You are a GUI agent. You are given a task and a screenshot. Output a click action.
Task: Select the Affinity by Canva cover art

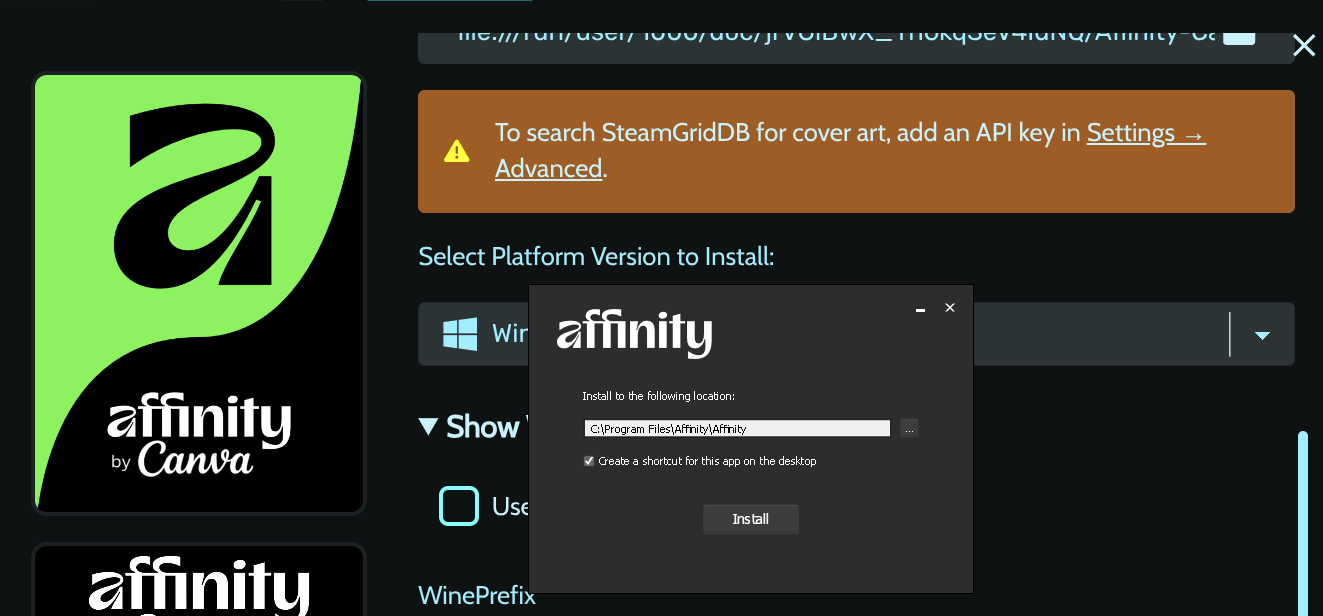click(x=199, y=292)
